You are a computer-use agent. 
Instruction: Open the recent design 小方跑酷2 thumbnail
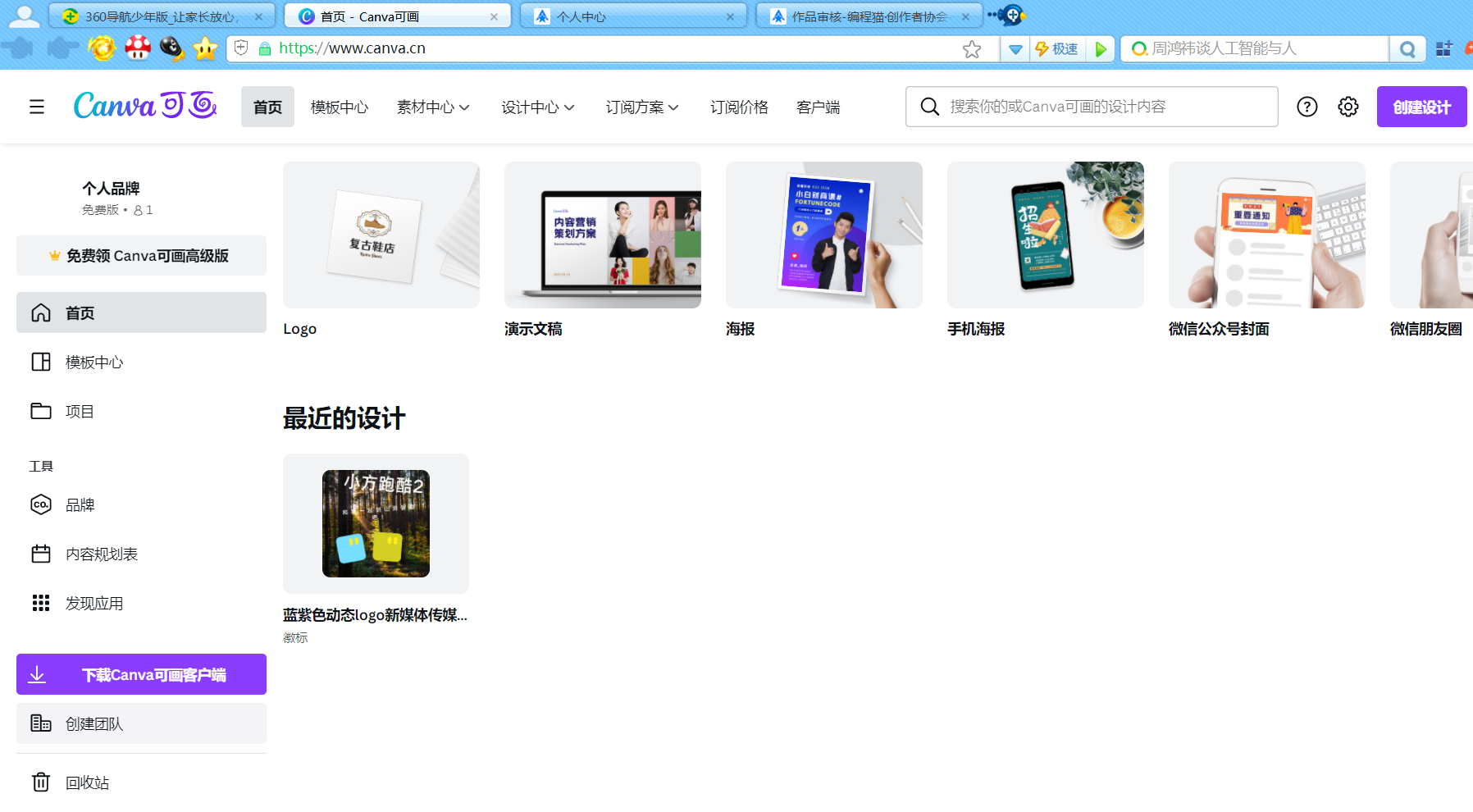coord(376,523)
